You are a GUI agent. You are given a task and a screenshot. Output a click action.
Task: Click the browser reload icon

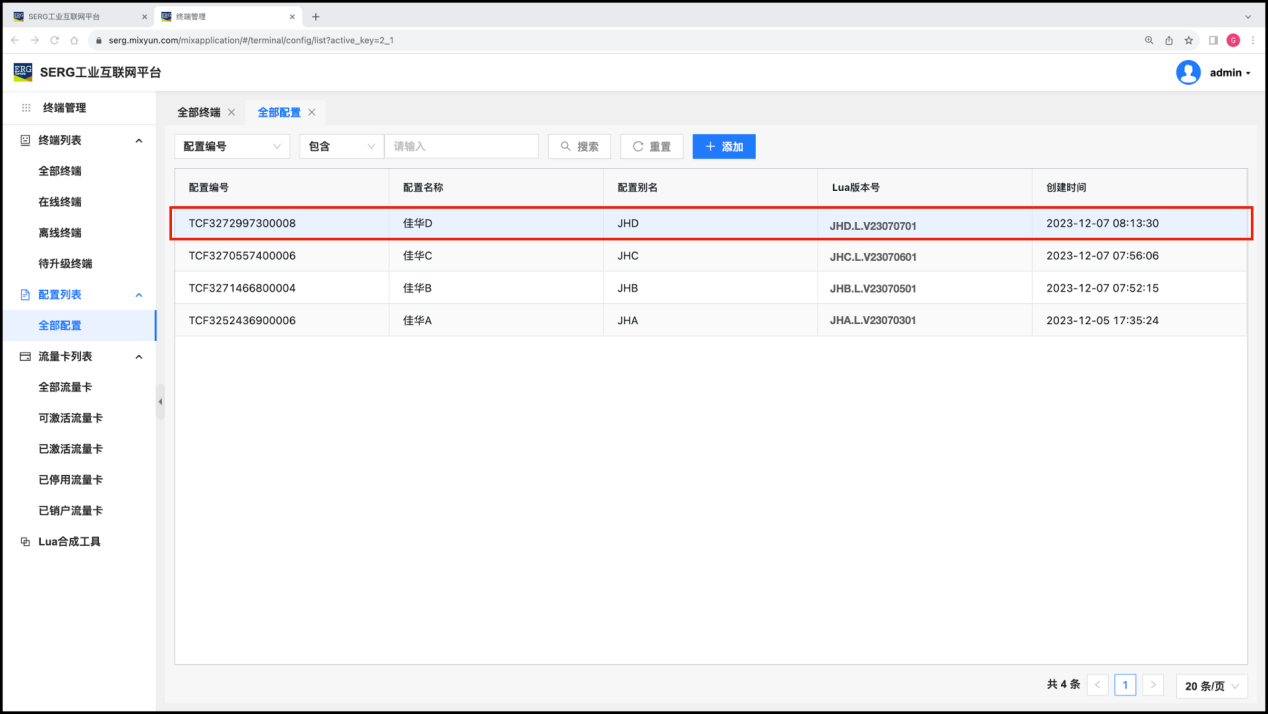(x=55, y=40)
